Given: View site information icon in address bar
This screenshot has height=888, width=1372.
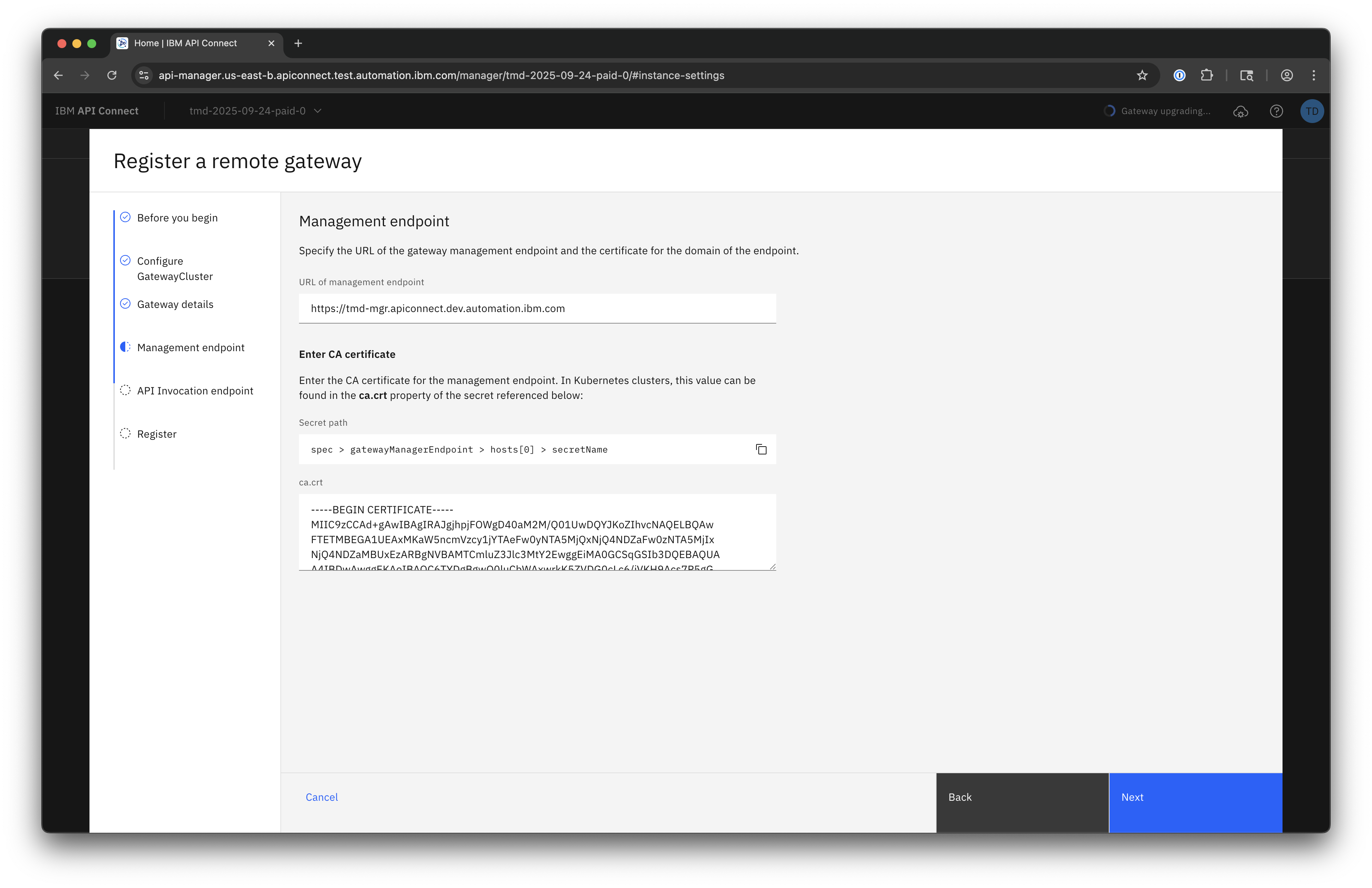Looking at the screenshot, I should 144,75.
